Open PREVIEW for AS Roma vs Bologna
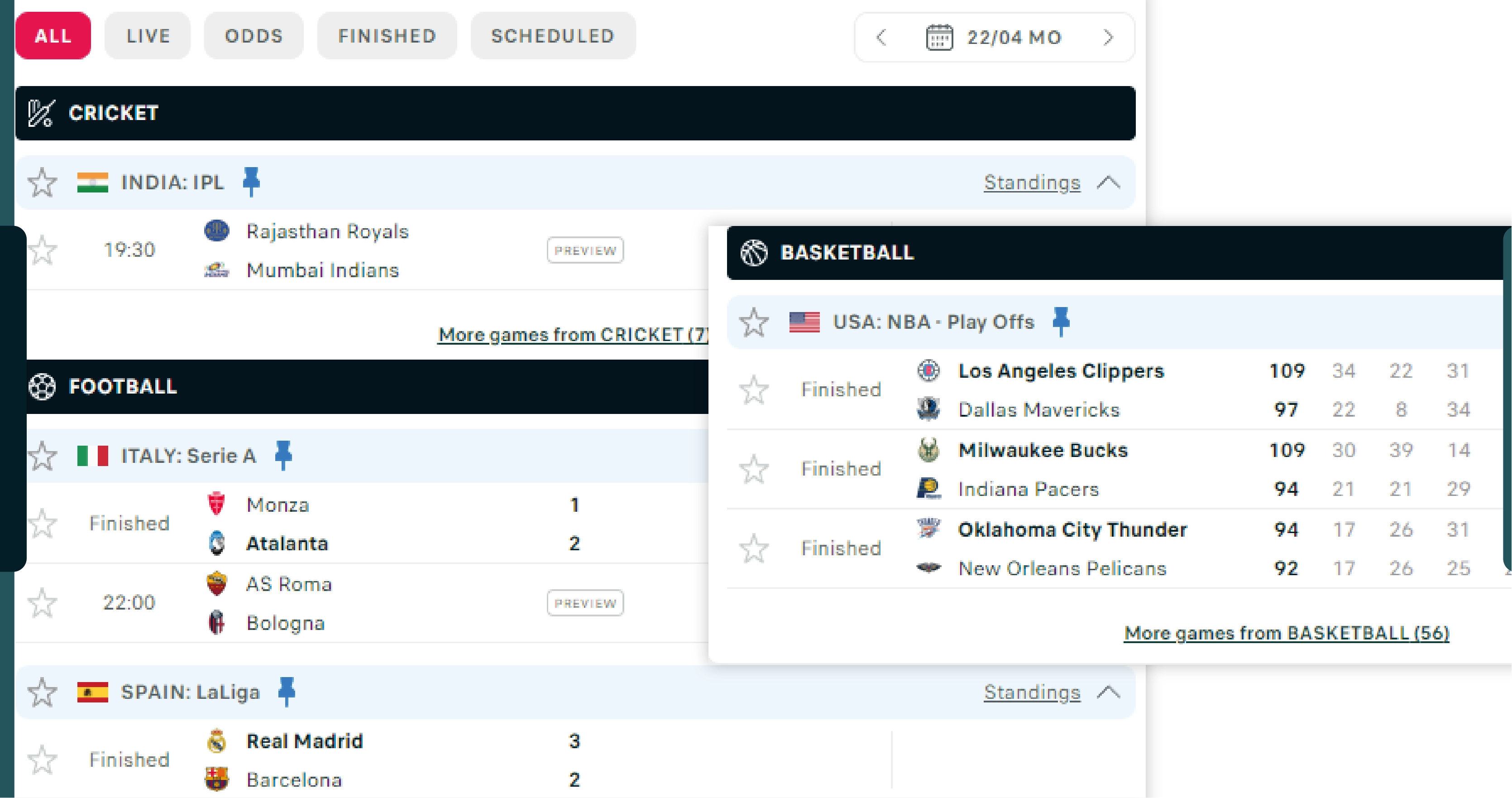The image size is (1512, 798). 585,603
